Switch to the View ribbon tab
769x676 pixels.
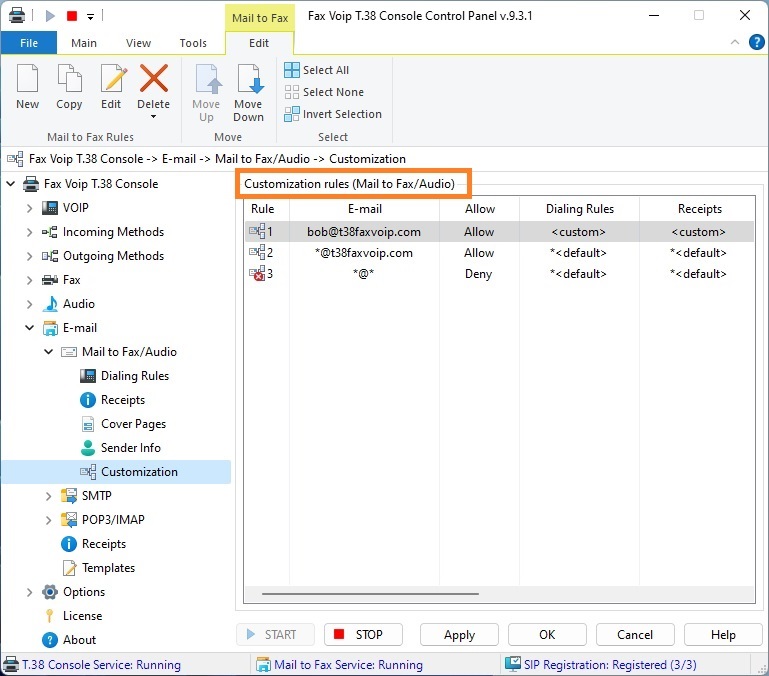138,43
